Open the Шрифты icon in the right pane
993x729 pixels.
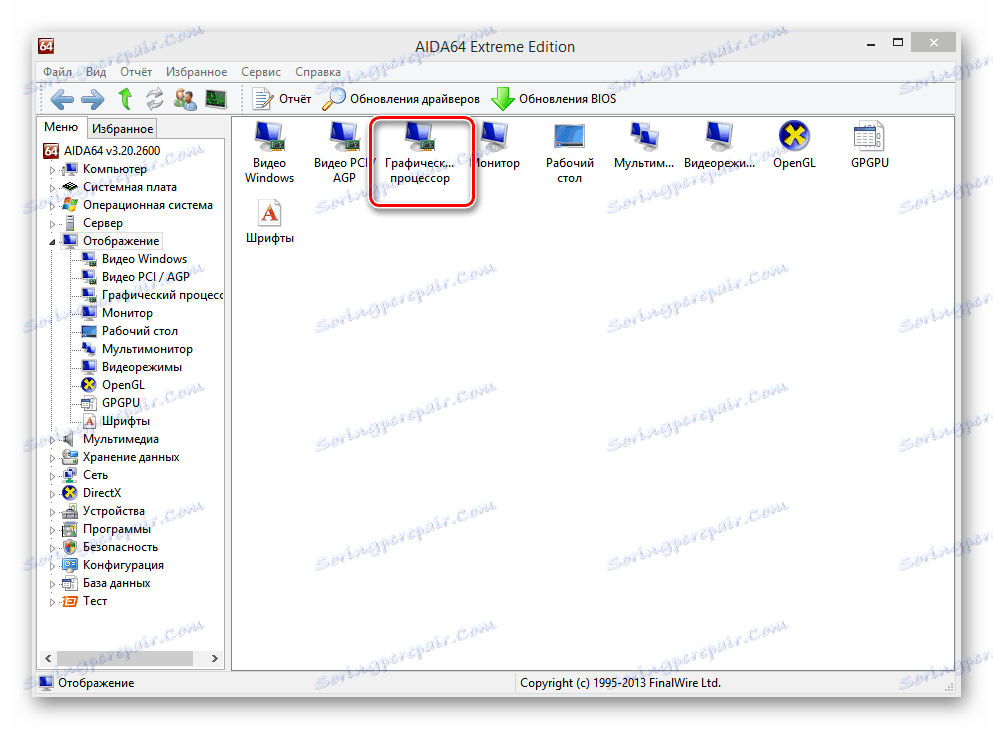[270, 222]
